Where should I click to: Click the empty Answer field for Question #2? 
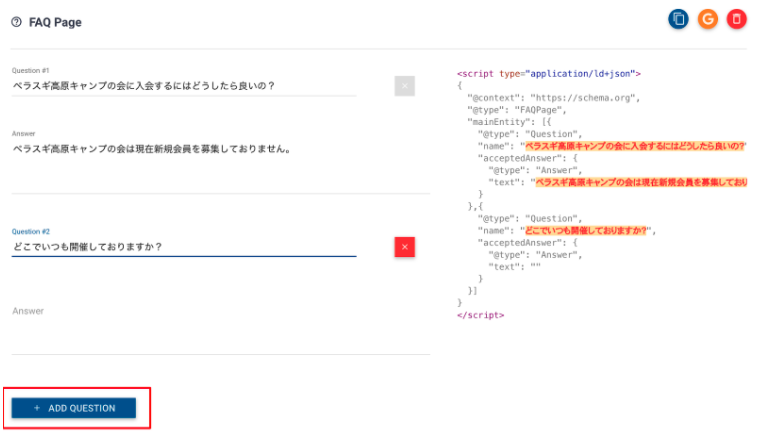(x=220, y=330)
